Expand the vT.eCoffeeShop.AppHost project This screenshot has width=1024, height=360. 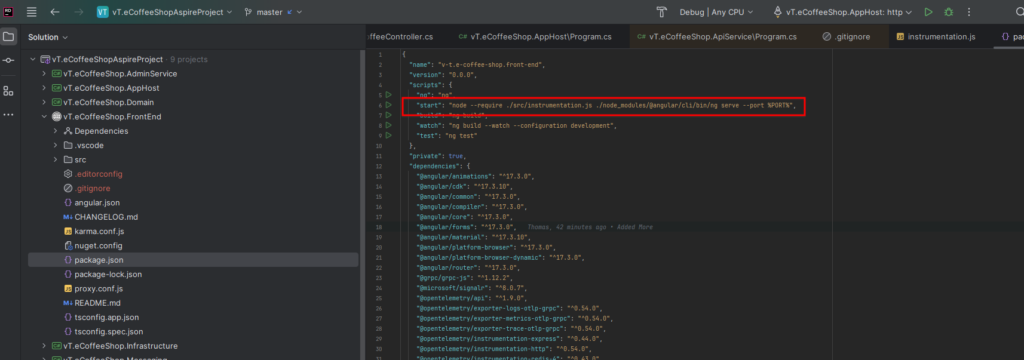(44, 88)
